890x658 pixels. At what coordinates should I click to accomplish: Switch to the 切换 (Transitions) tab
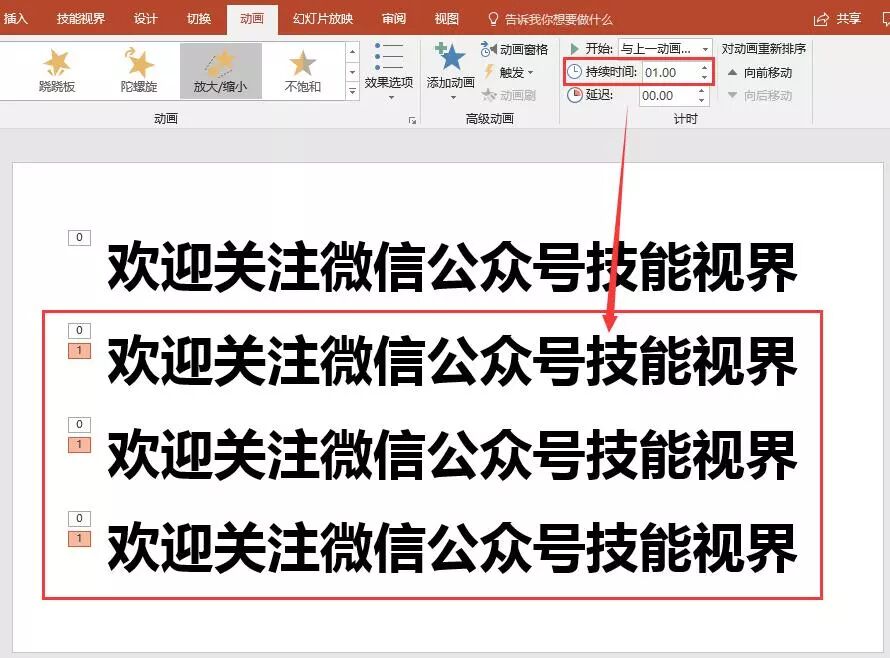click(x=199, y=17)
